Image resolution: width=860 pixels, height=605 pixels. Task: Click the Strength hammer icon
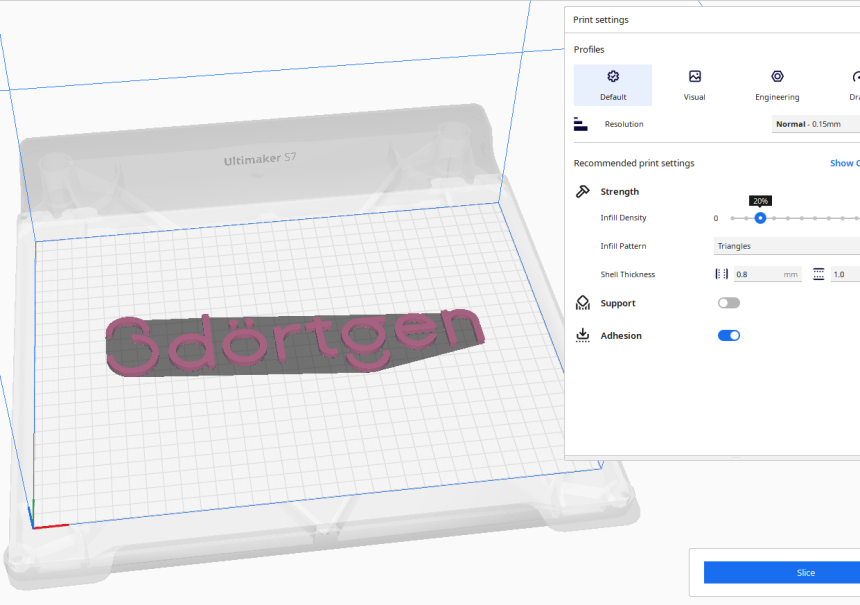582,191
